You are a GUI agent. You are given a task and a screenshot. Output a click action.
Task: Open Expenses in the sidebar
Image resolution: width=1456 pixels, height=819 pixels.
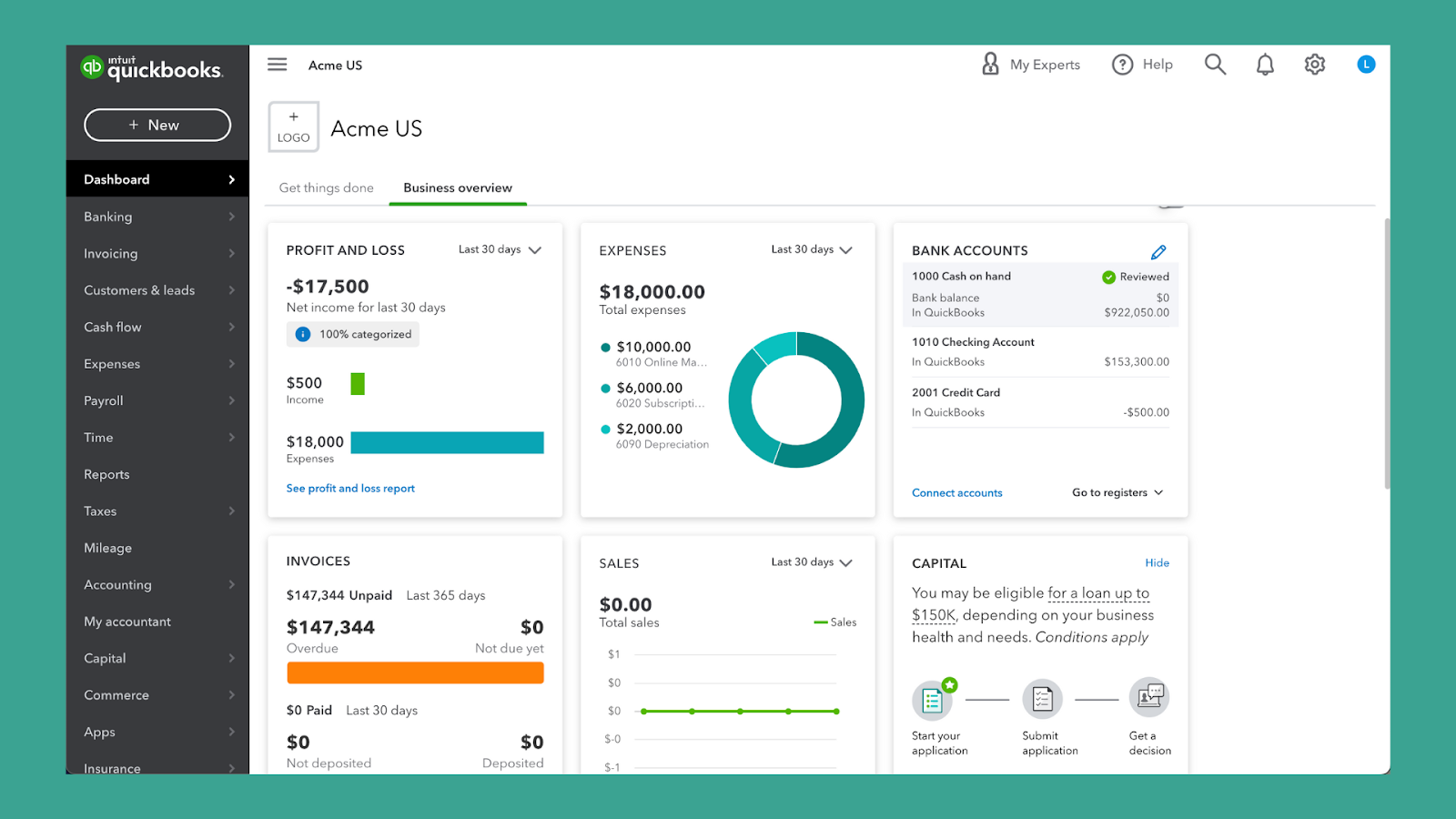coord(157,364)
